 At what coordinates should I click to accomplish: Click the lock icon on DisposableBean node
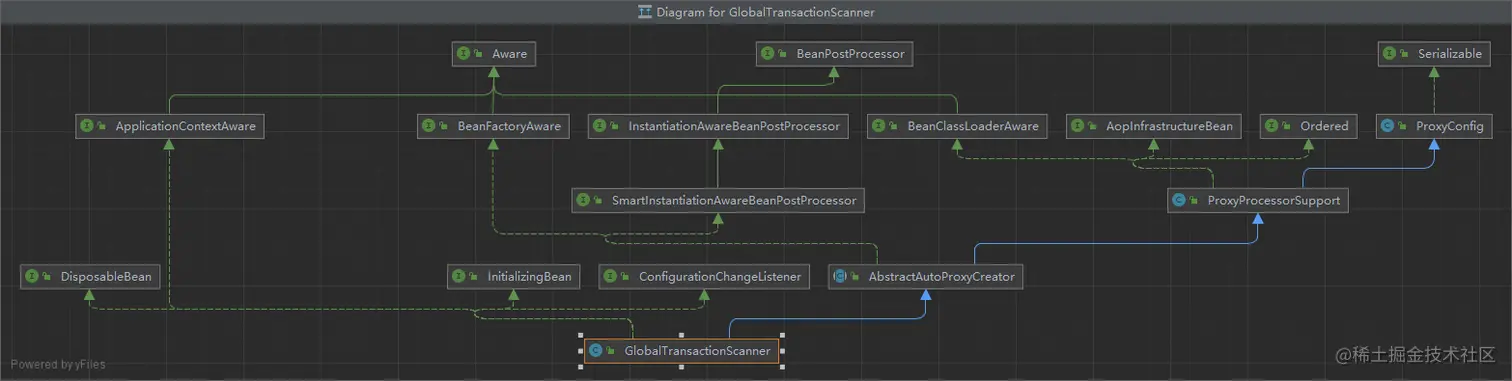click(48, 276)
